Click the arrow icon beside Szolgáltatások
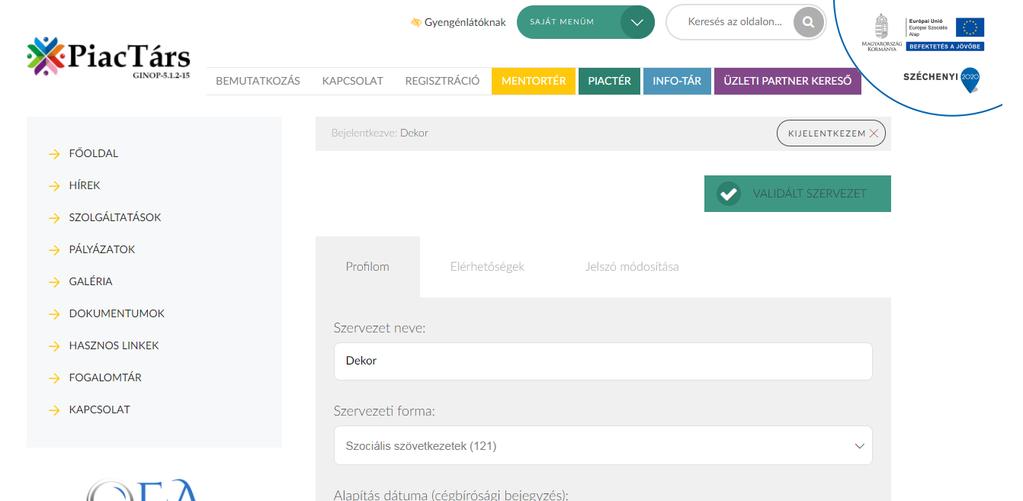Image resolution: width=1023 pixels, height=501 pixels. tap(54, 219)
